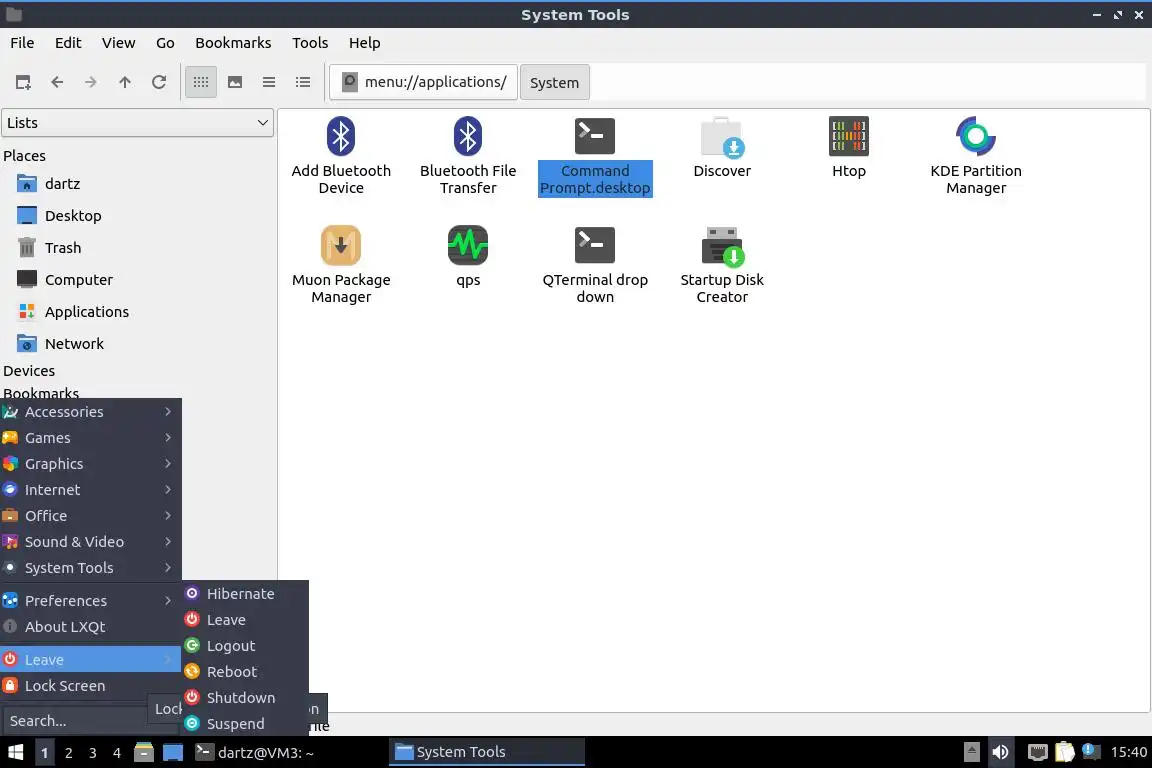
Task: Switch to compact list view
Action: [269, 82]
